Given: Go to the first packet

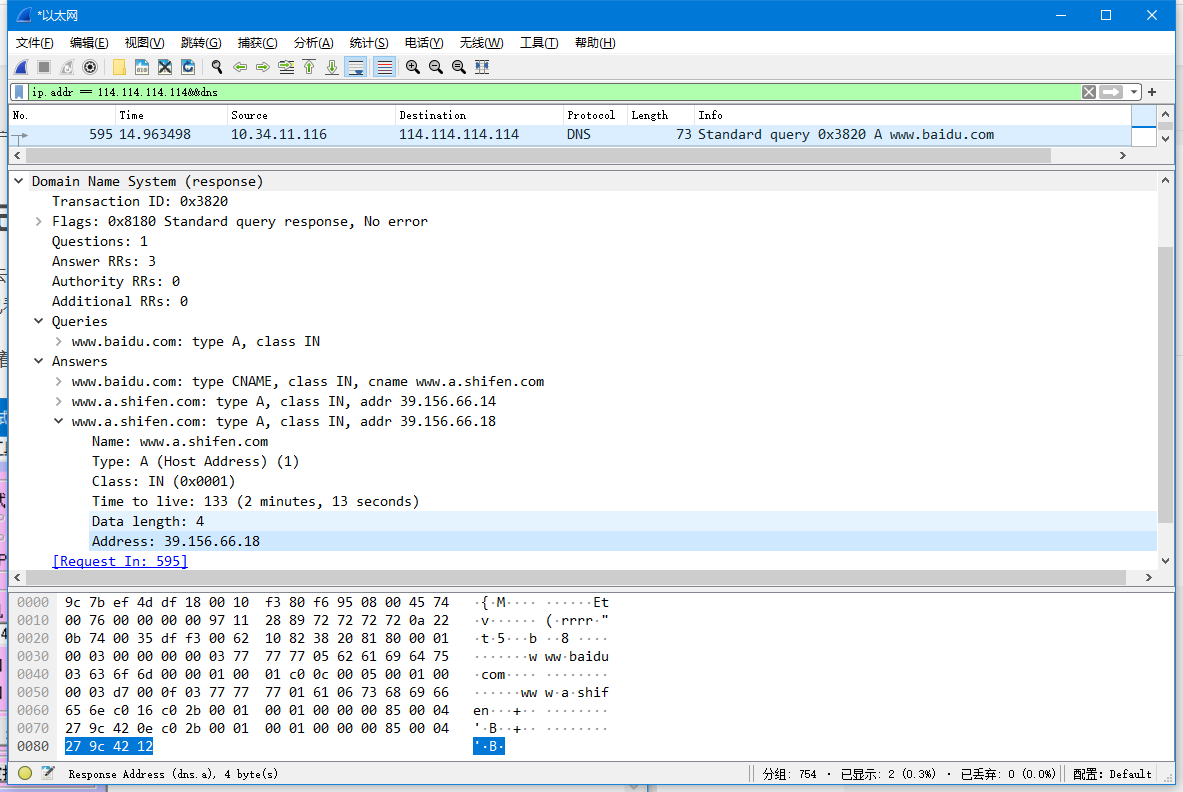Looking at the screenshot, I should click(309, 67).
